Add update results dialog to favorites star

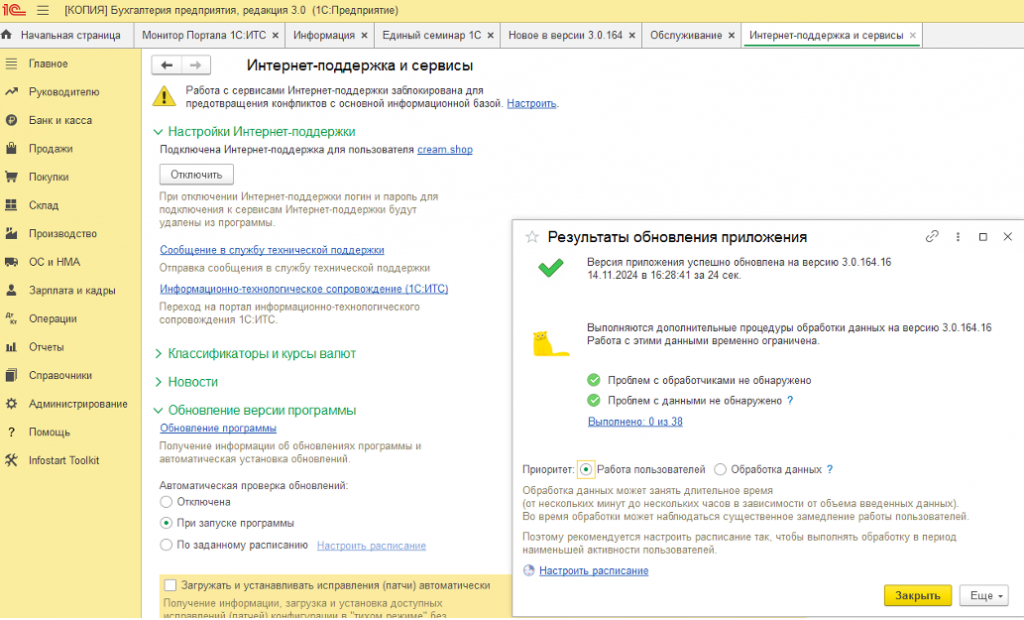pyautogui.click(x=532, y=237)
